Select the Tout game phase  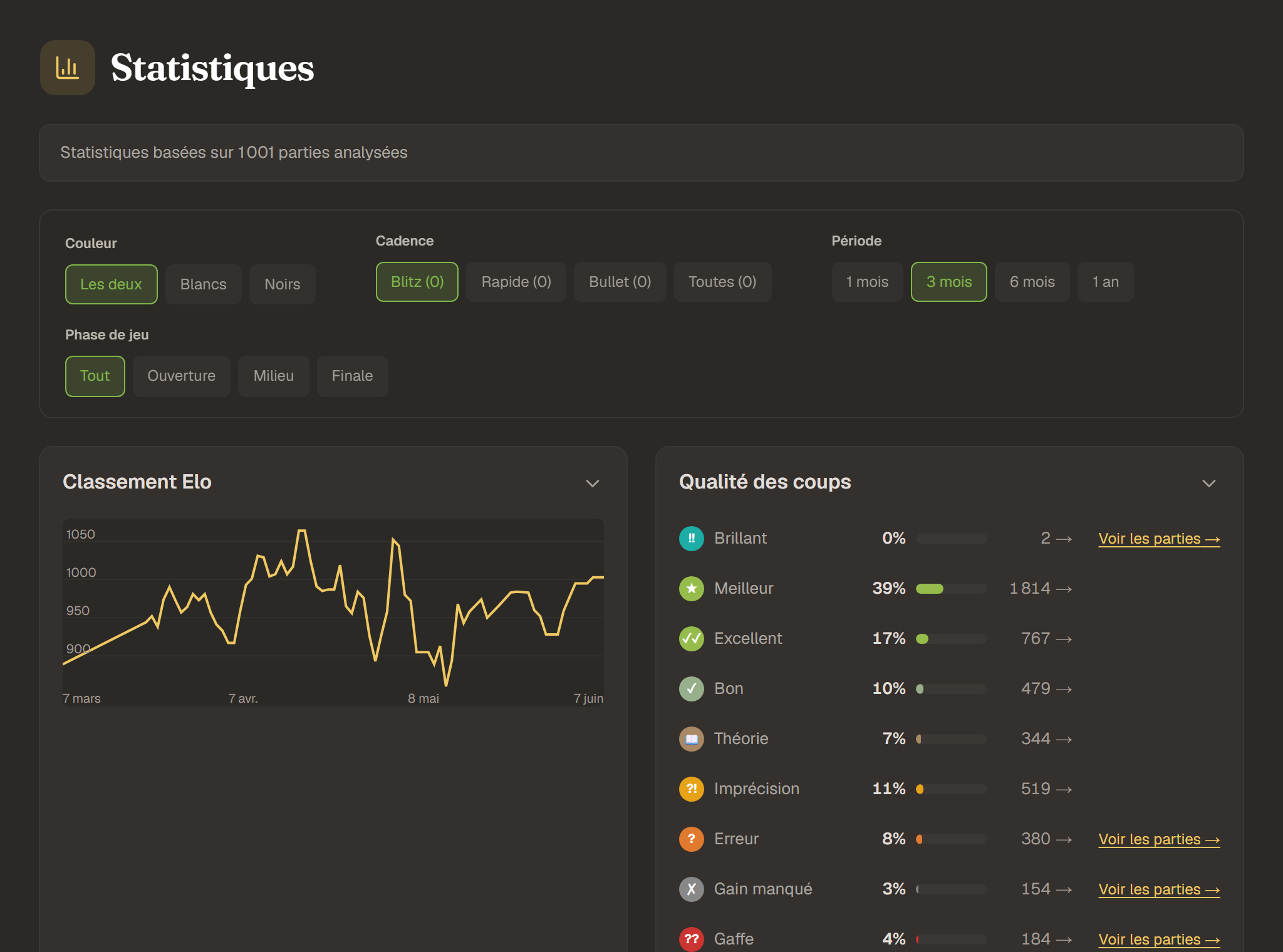click(x=95, y=376)
